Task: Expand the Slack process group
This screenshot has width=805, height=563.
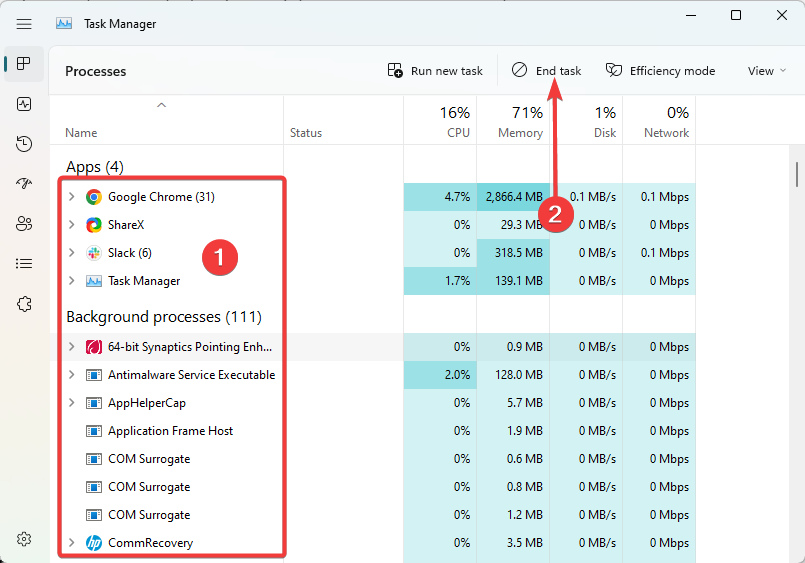Action: [x=72, y=253]
